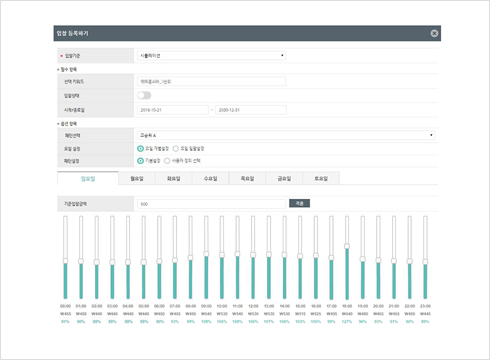Select the first radio option for day setting

140,148
